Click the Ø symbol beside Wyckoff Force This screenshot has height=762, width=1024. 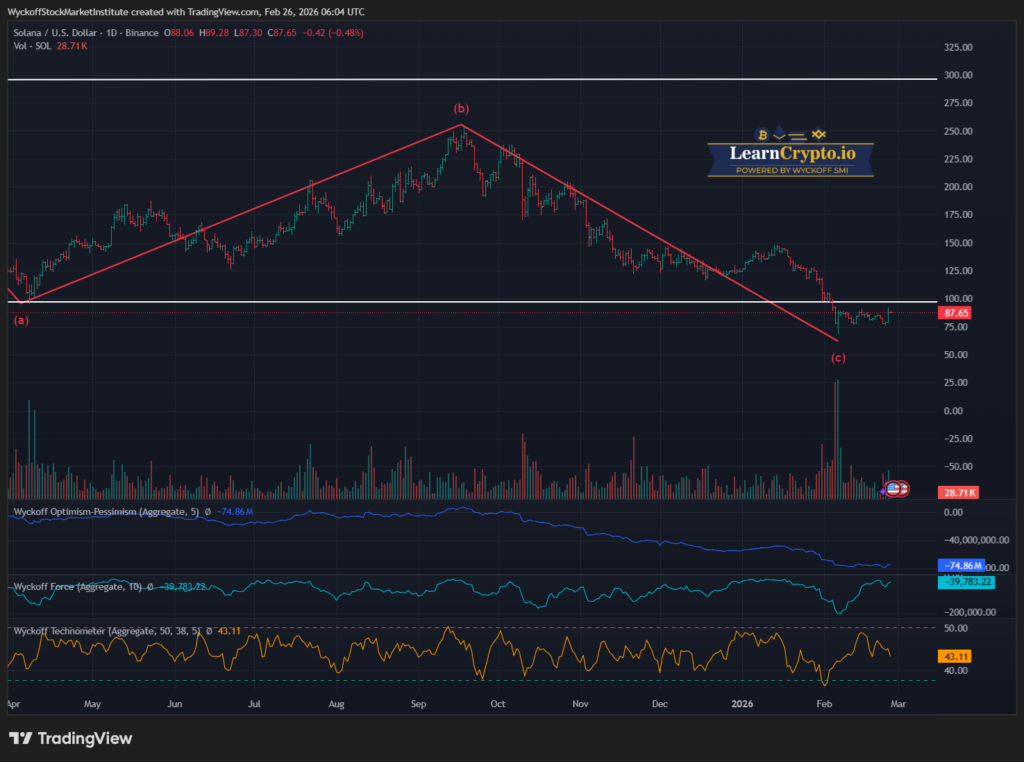(149, 587)
